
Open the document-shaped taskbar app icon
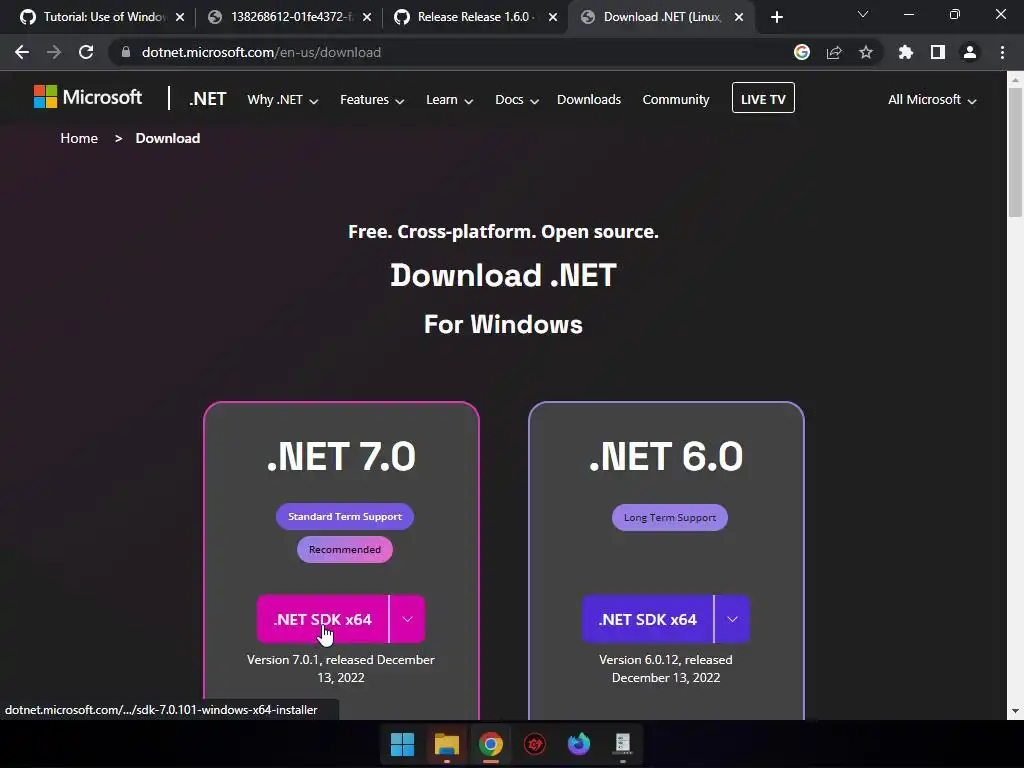point(622,744)
